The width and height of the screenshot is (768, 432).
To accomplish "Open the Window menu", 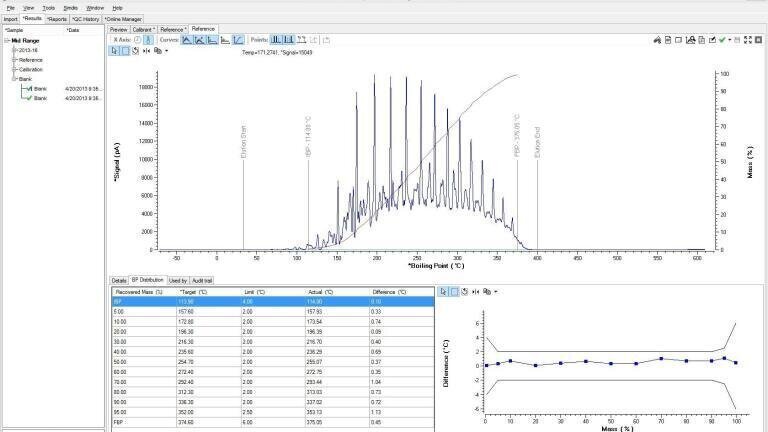I will (95, 8).
